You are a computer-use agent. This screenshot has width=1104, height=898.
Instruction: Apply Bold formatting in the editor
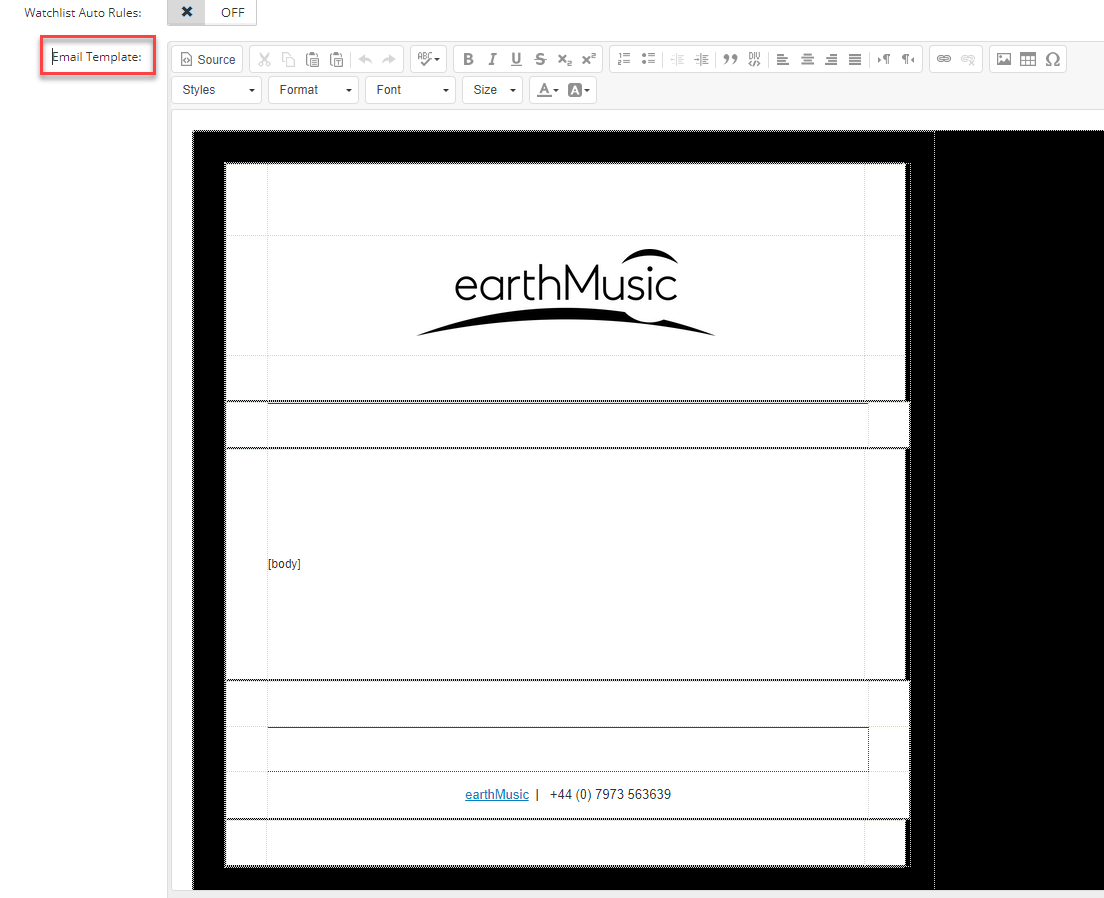(x=468, y=59)
